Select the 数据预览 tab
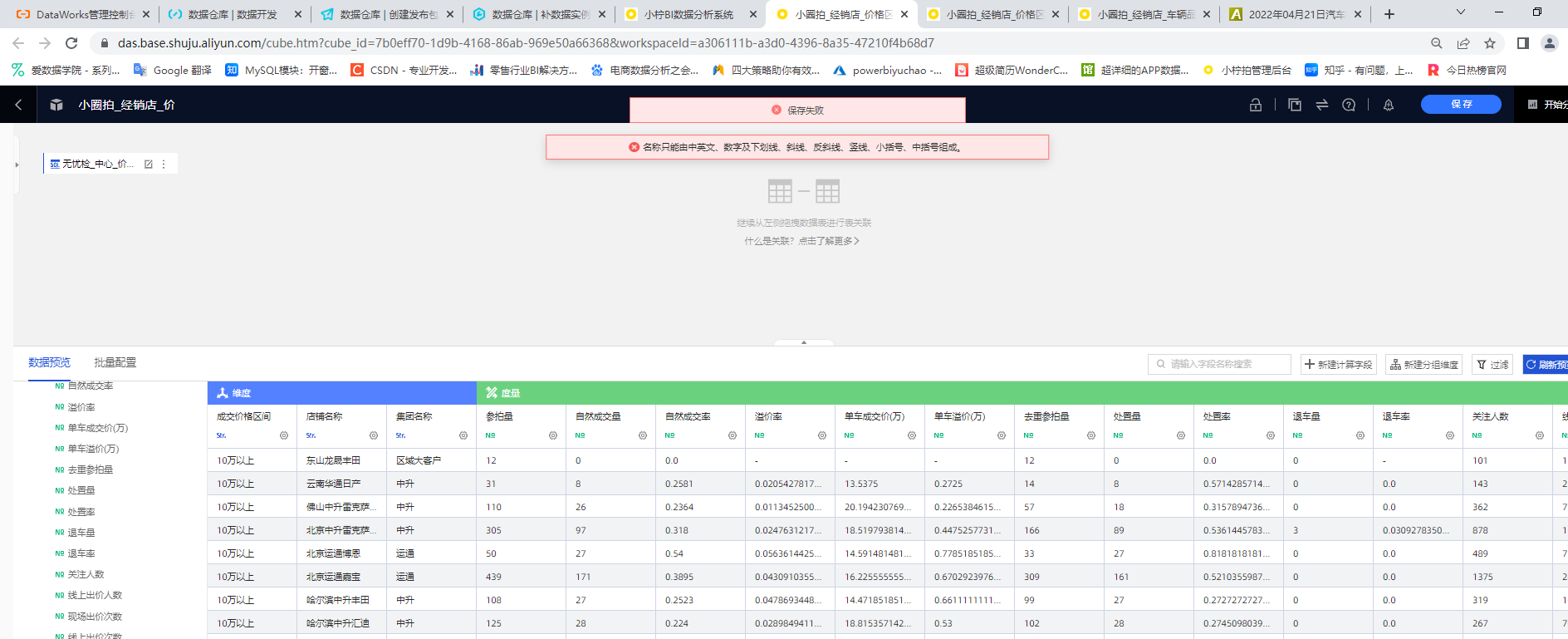1568x639 pixels. click(x=49, y=362)
